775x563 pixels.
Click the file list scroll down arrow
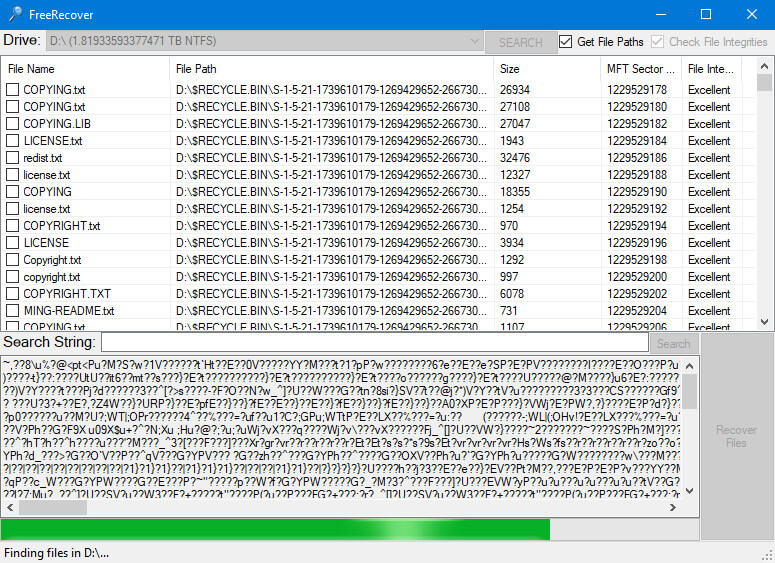point(764,322)
